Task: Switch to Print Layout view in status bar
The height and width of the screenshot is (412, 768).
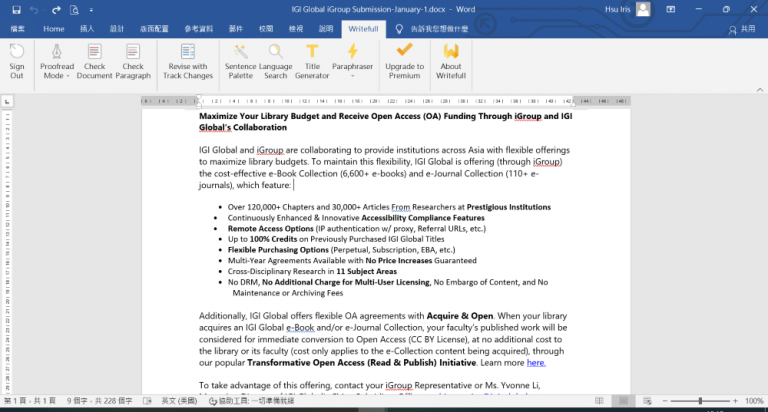Action: [623, 401]
